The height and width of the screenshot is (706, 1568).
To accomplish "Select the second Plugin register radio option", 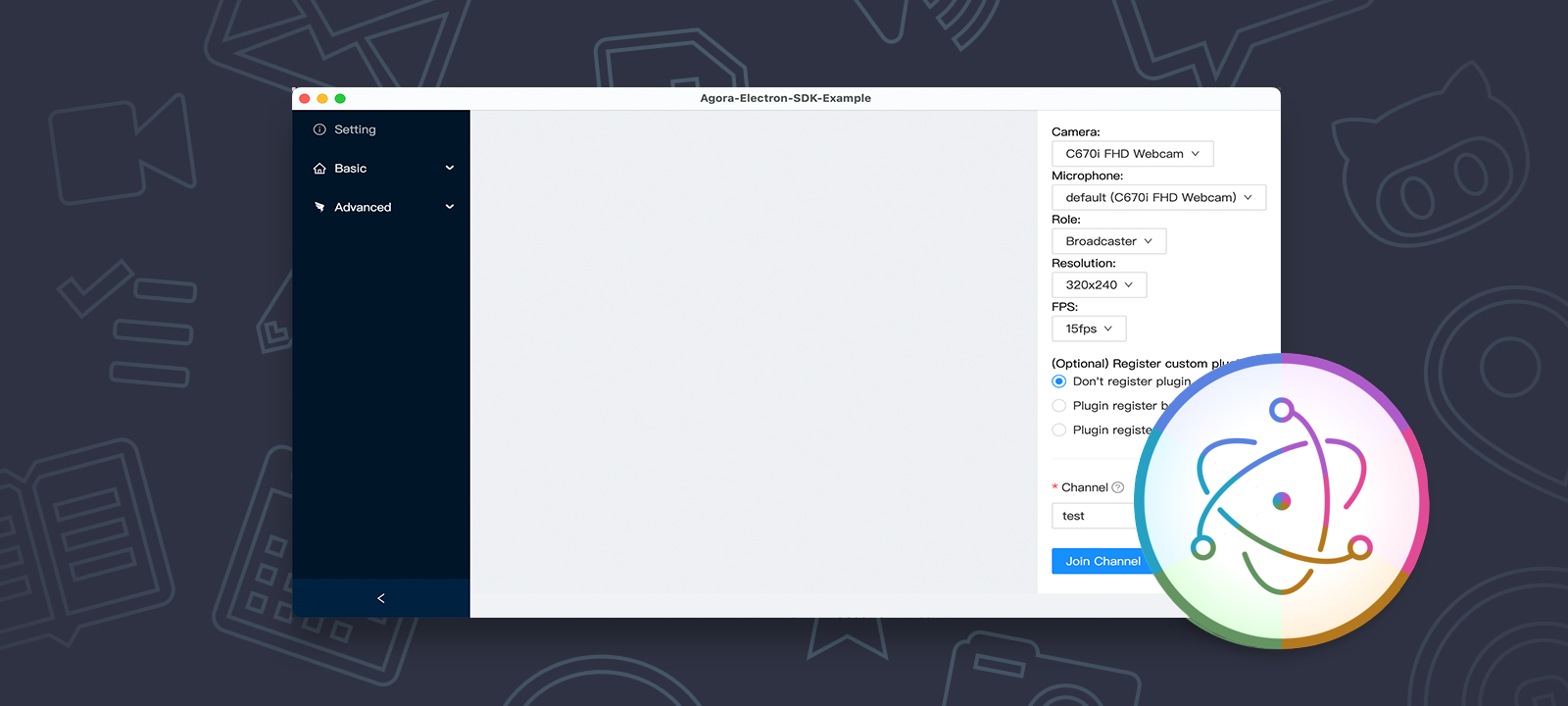I will point(1059,406).
